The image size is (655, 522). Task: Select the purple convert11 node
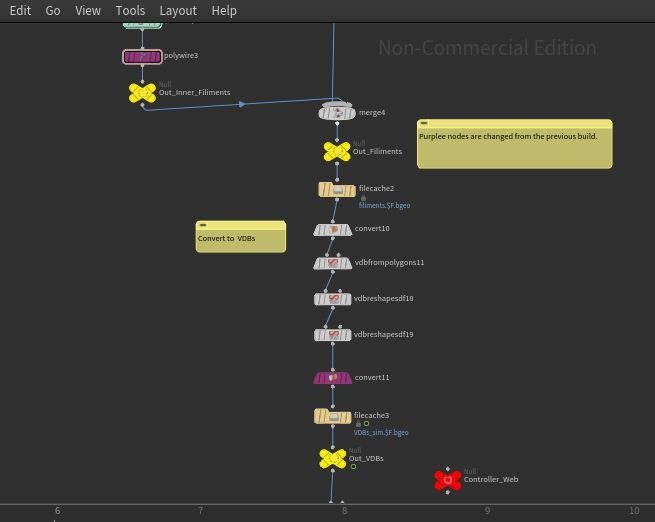[333, 378]
